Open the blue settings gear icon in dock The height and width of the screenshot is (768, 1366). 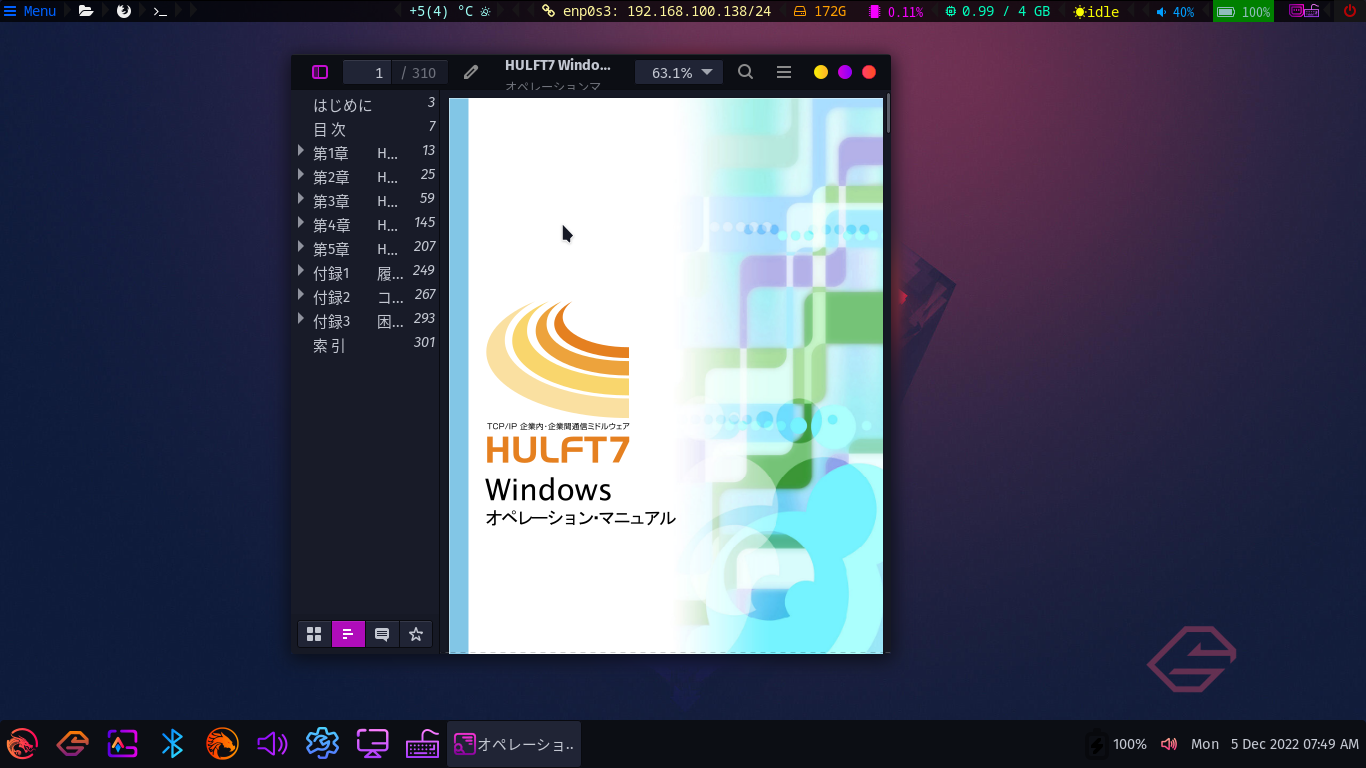322,744
